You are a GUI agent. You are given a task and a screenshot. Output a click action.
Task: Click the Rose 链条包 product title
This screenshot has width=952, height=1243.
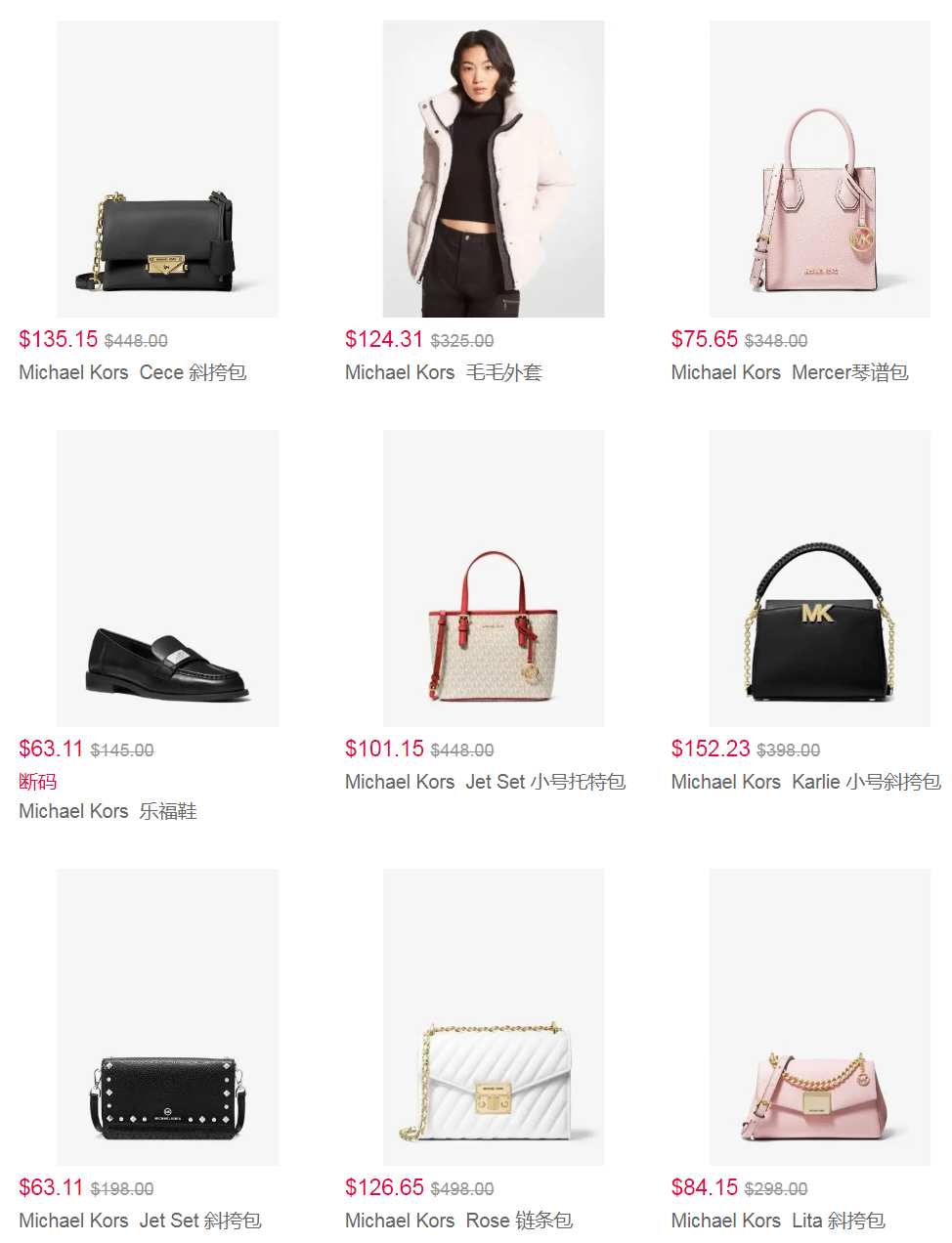(459, 1221)
